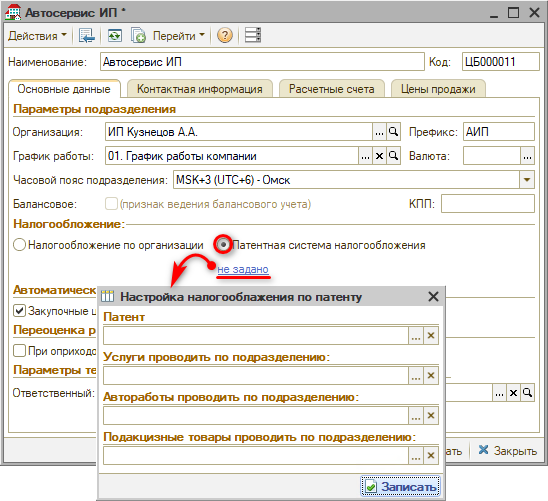Click the не задано link
Image resolution: width=548 pixels, height=501 pixels.
click(243, 269)
